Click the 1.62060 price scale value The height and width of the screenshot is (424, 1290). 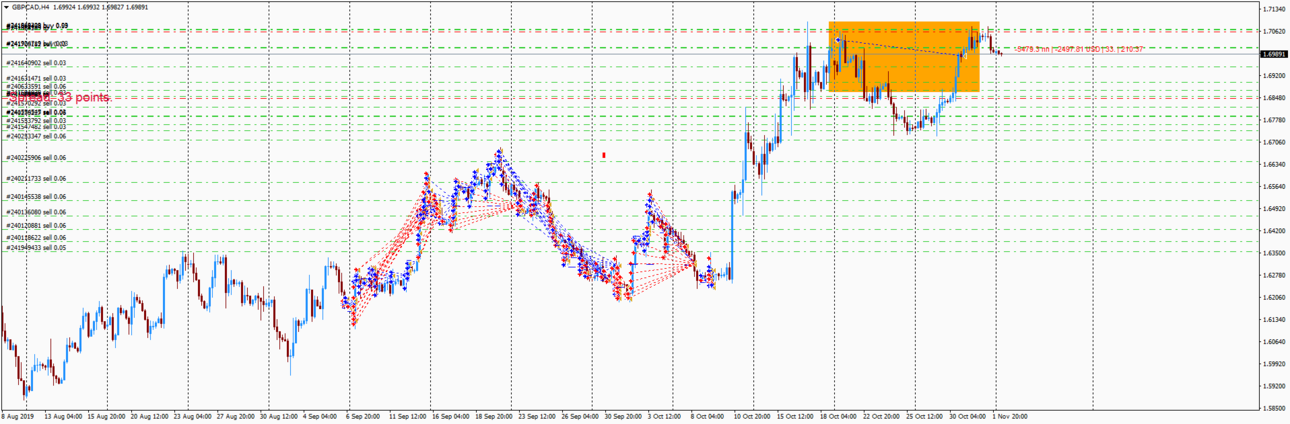click(1273, 297)
